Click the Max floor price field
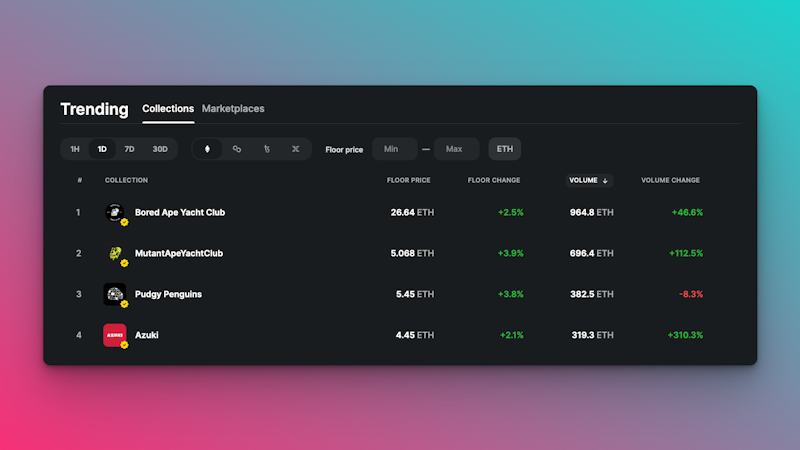 click(x=457, y=149)
